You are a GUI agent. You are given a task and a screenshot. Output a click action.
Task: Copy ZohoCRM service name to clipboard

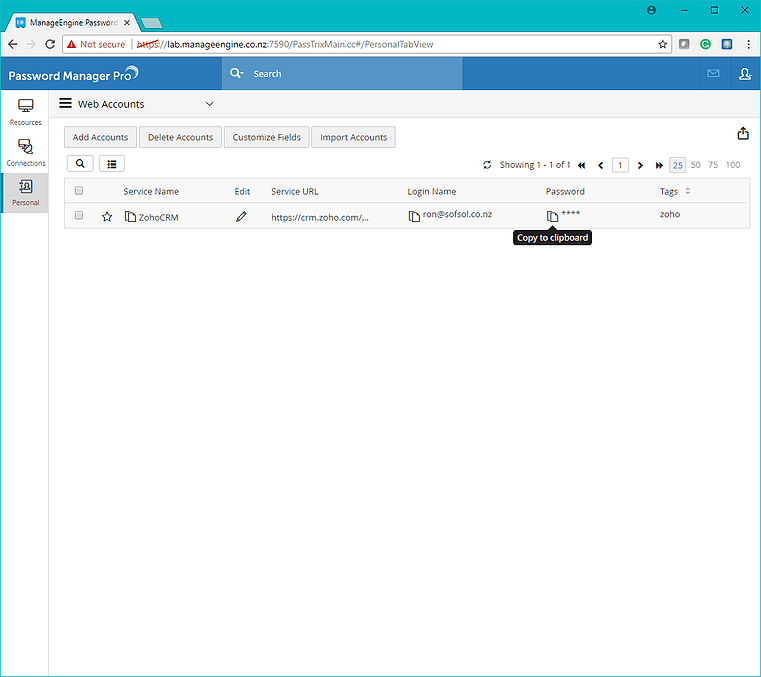tap(130, 216)
